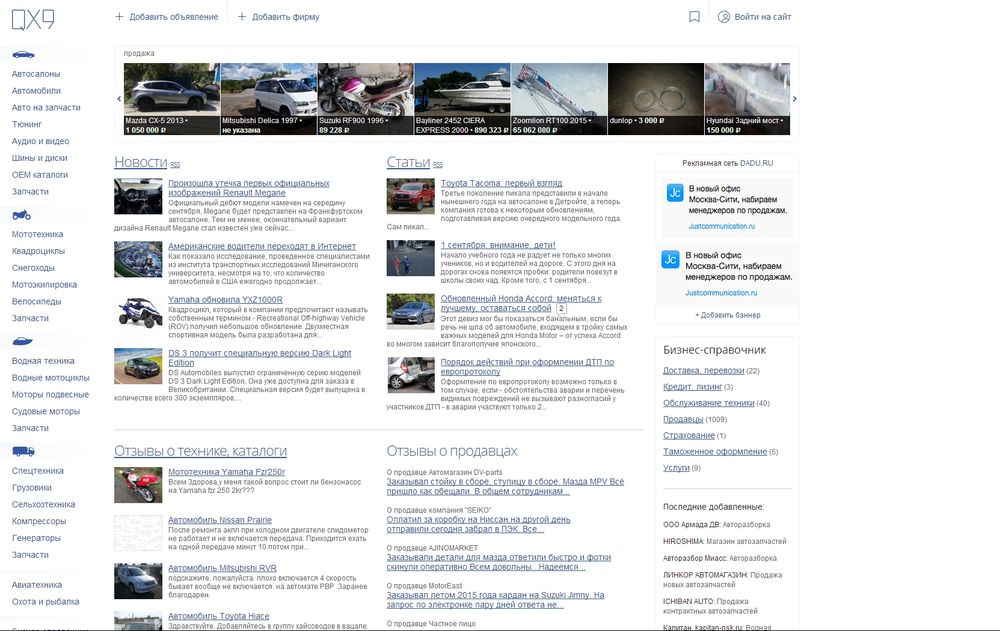The width and height of the screenshot is (1000, 631).
Task: Click the car category icon in sidebar
Action: point(24,55)
